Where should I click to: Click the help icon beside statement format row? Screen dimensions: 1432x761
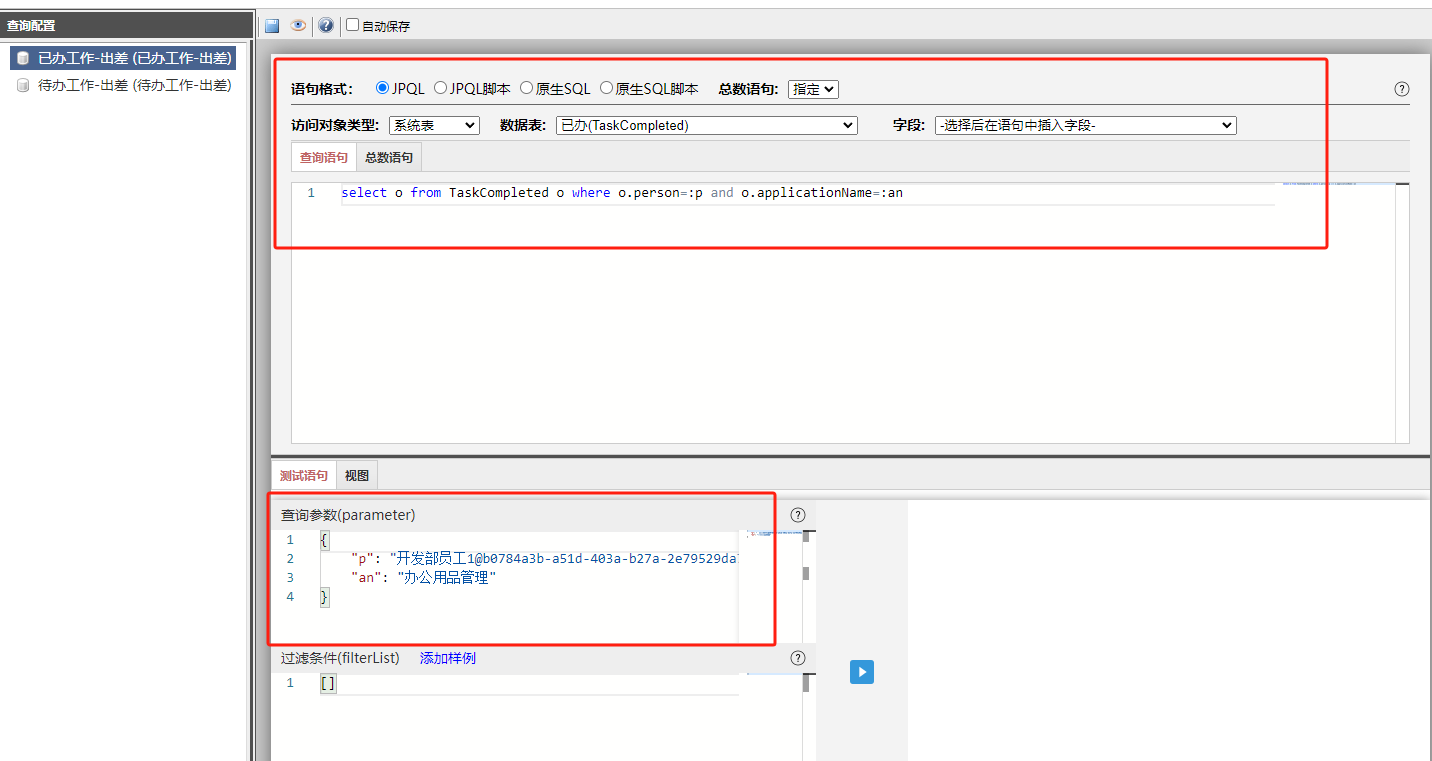(1402, 89)
